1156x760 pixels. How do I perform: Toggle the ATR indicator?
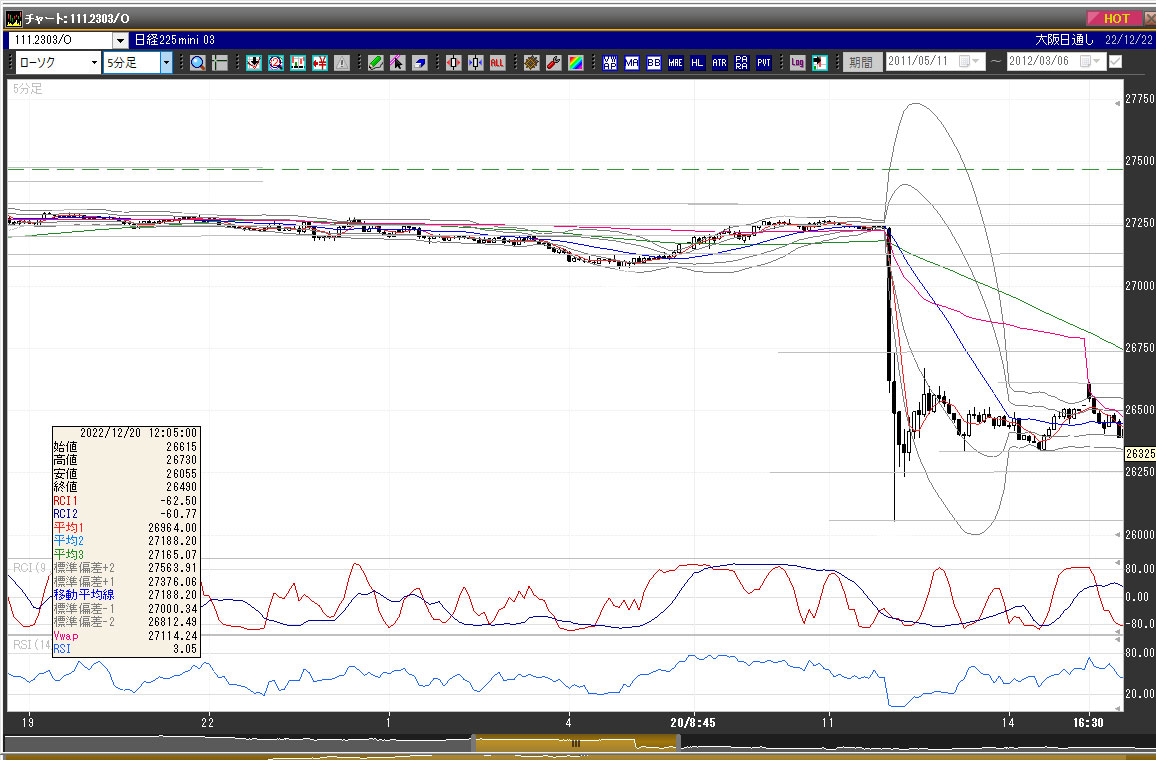coord(720,63)
